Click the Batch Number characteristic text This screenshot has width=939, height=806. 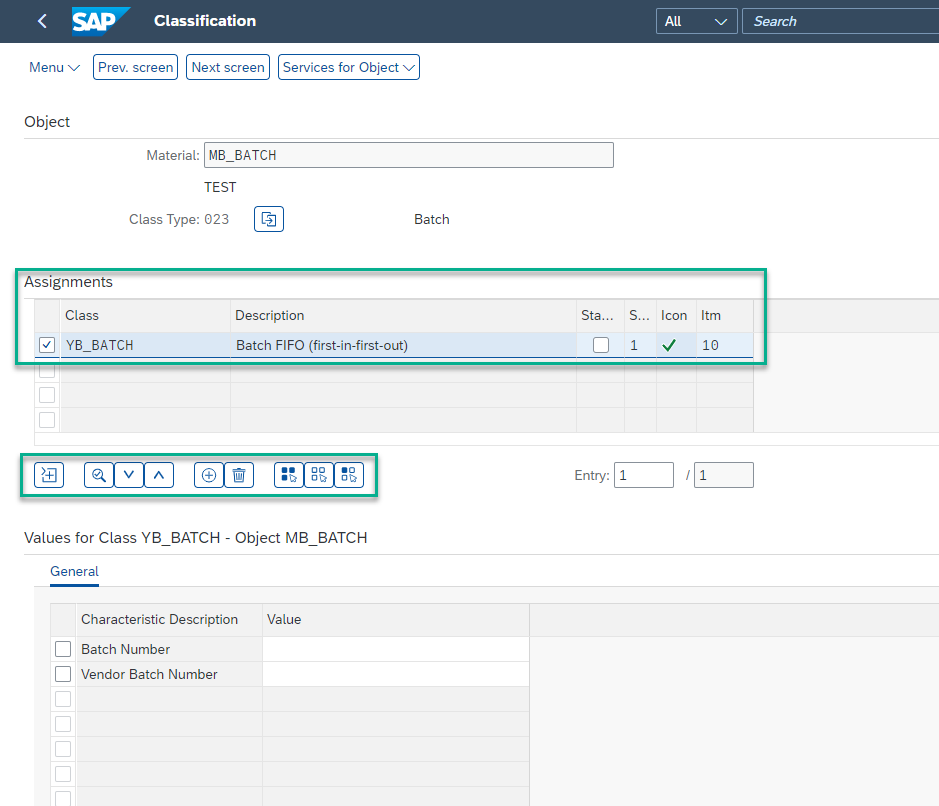click(125, 649)
